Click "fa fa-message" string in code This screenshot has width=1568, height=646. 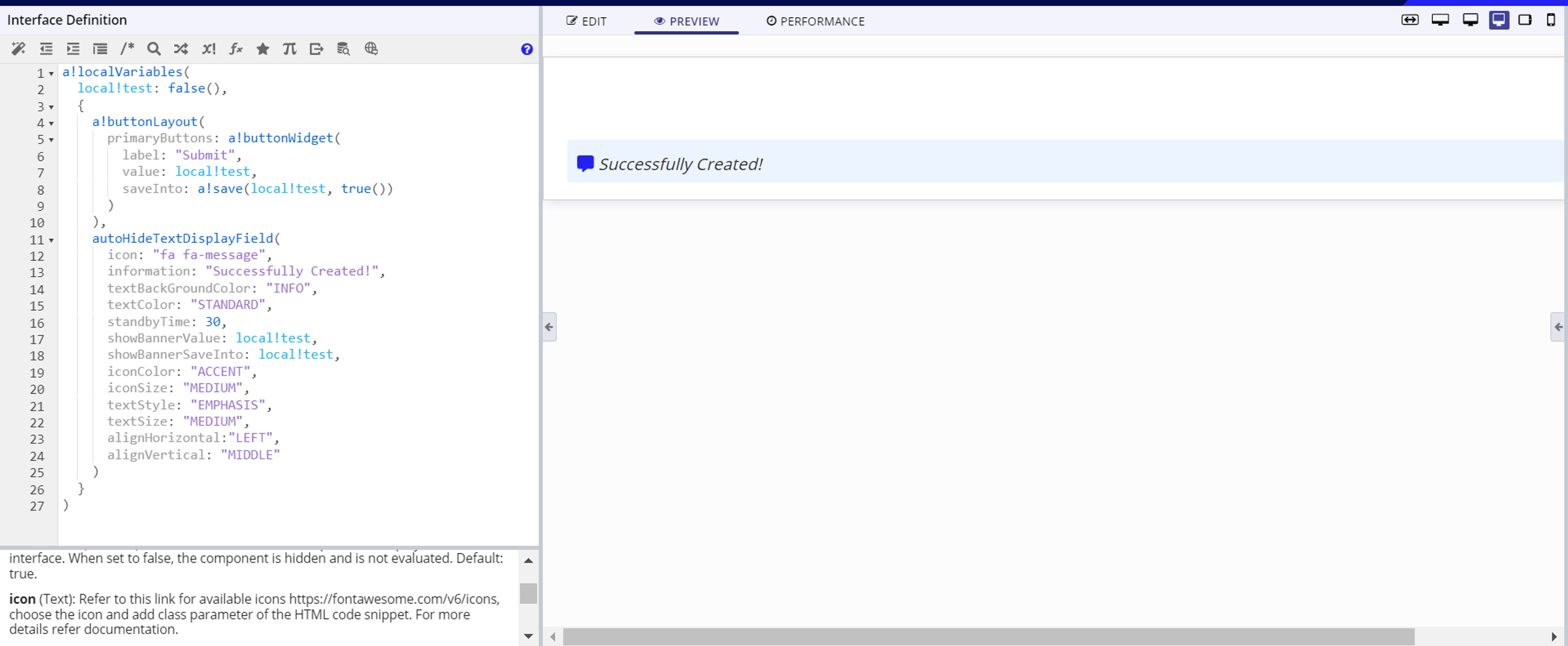click(209, 255)
